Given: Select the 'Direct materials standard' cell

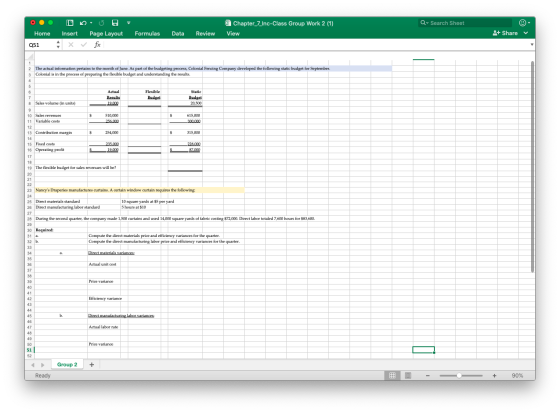Looking at the screenshot, I should [61, 201].
